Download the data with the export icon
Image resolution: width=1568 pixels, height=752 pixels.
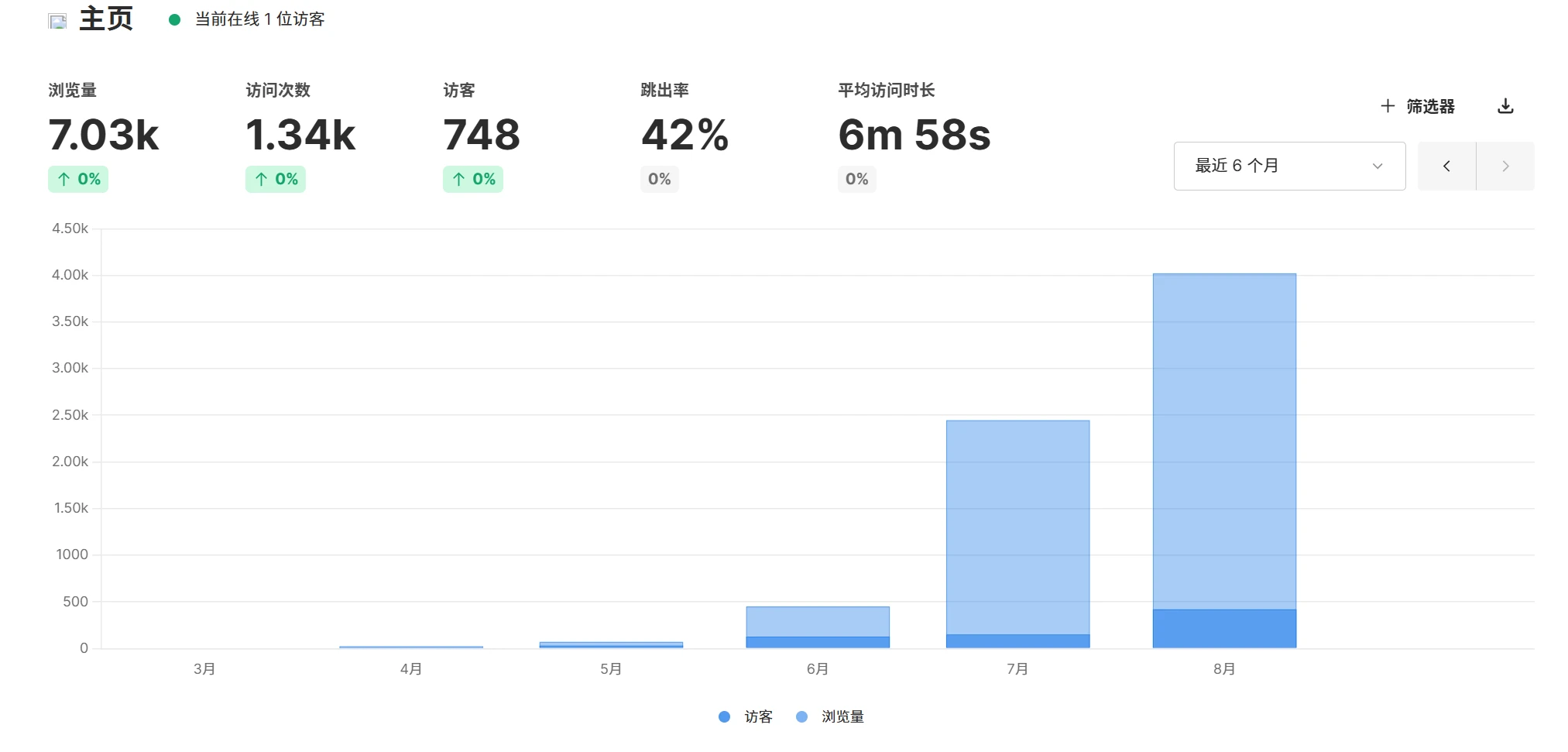[x=1505, y=106]
